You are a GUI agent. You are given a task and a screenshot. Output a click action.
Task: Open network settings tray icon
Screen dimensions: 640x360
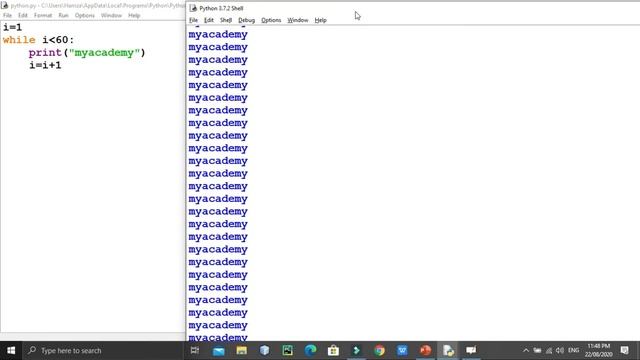click(549, 350)
